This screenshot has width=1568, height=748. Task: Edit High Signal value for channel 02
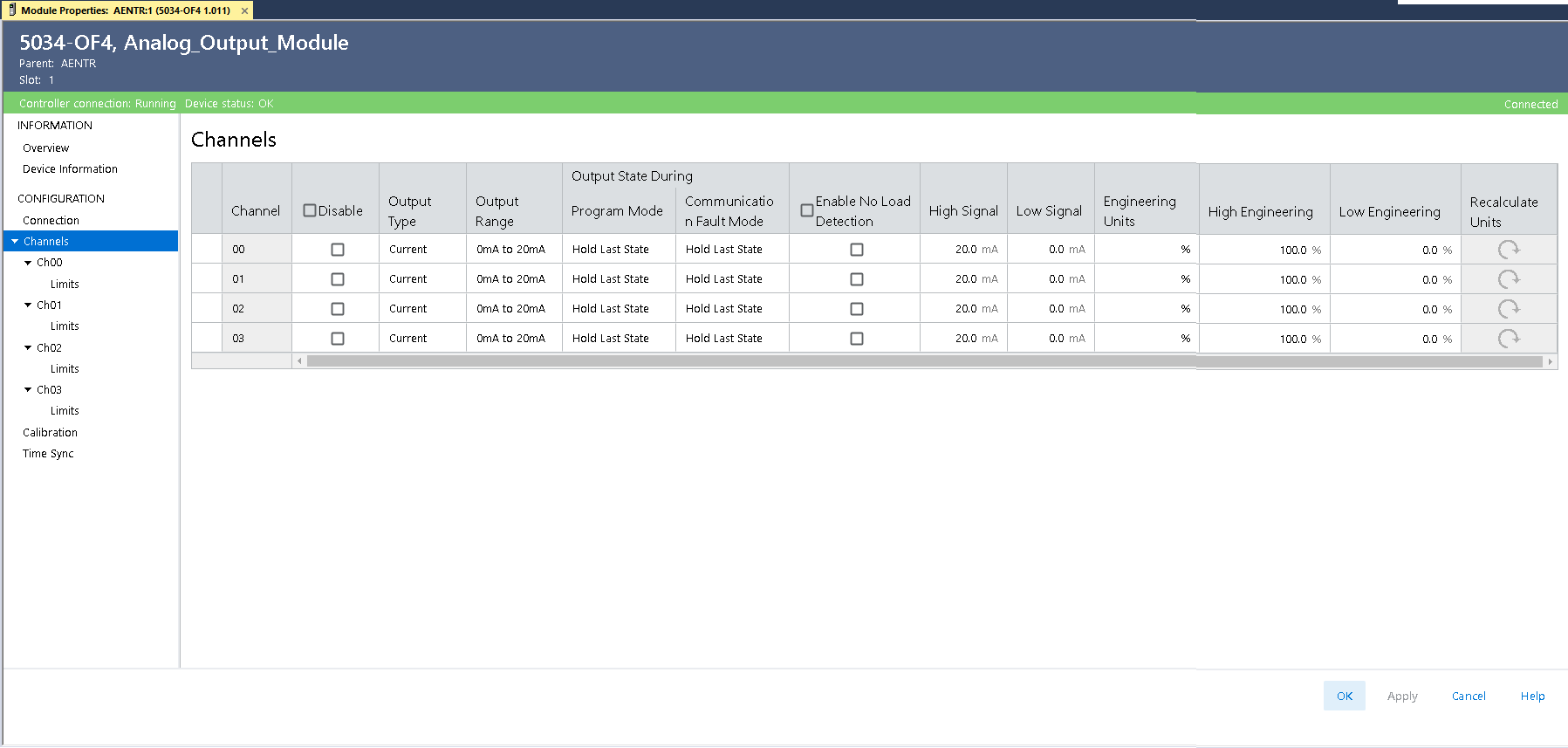(963, 309)
